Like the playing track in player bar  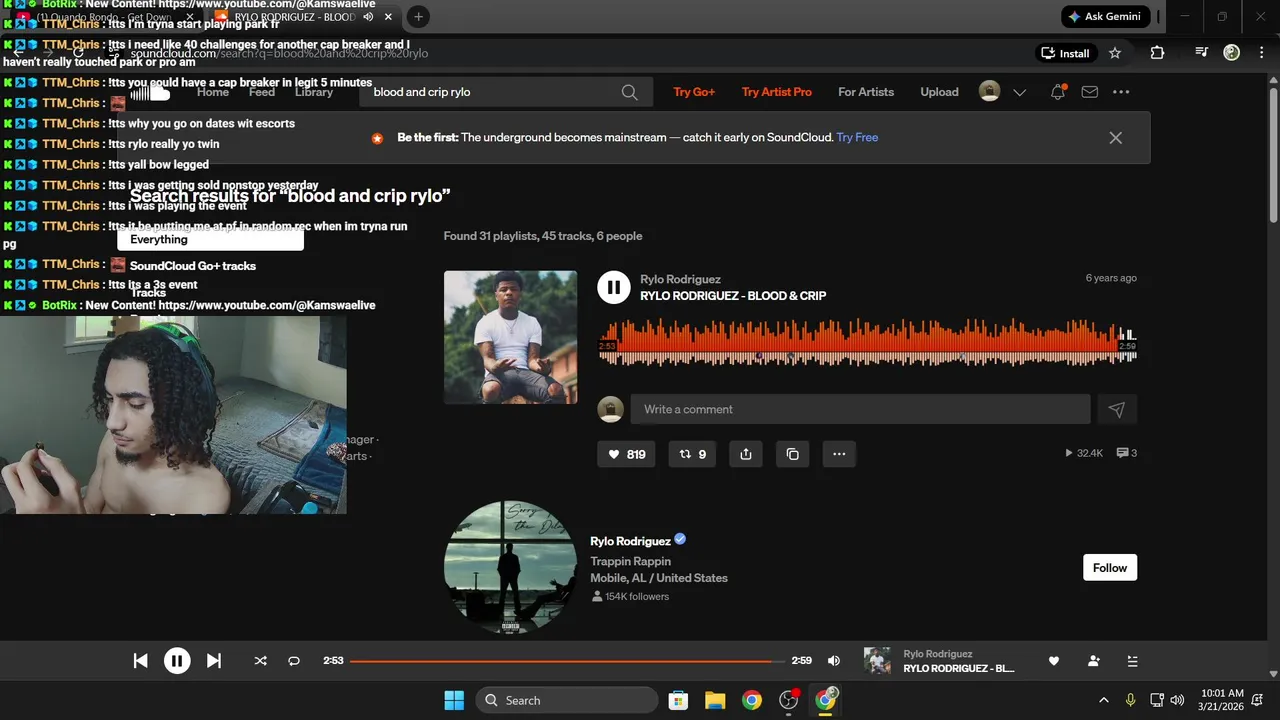click(1053, 661)
